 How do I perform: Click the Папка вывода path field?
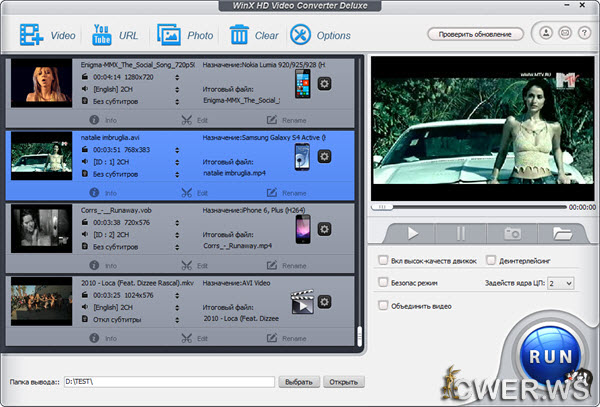(168, 381)
